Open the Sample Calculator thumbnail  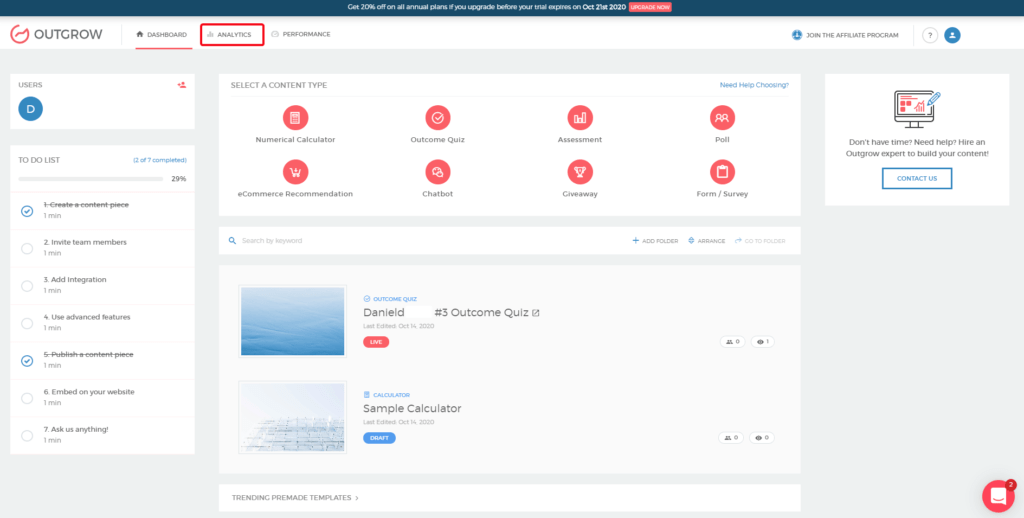(293, 417)
